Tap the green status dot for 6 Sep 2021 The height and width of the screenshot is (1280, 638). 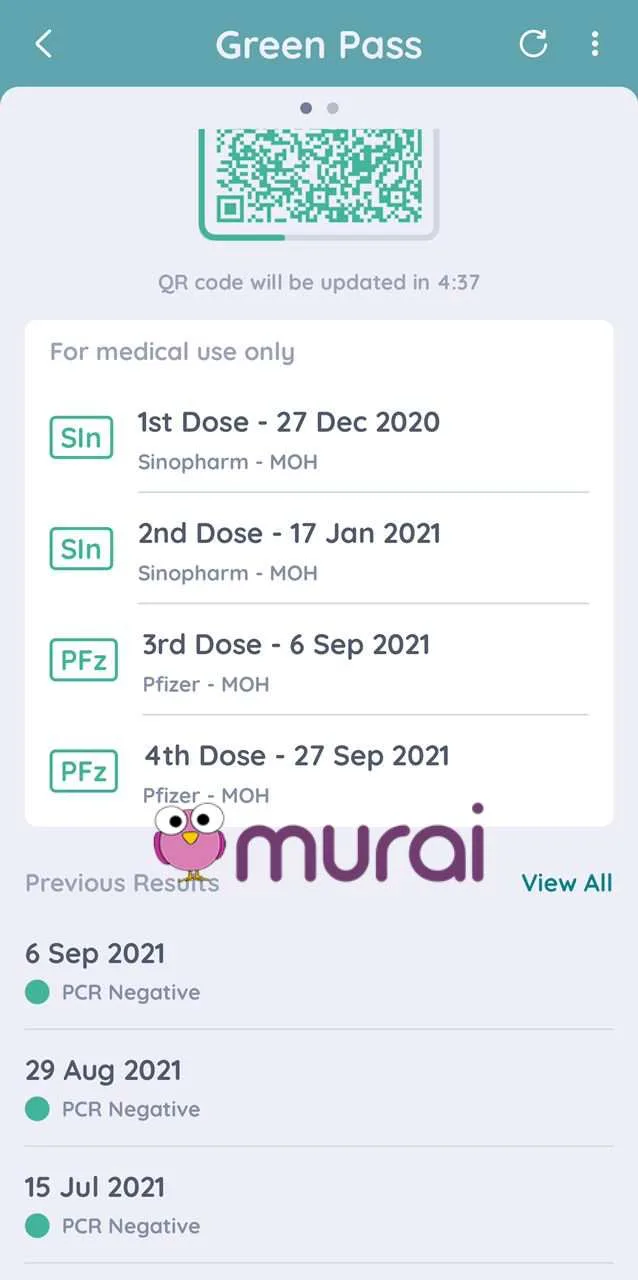(37, 992)
